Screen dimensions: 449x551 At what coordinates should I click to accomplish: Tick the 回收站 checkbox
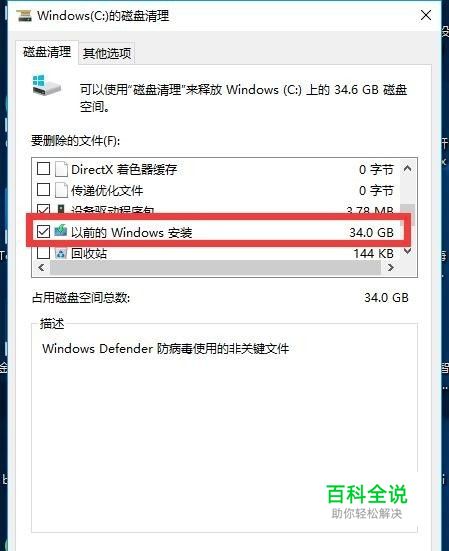pyautogui.click(x=44, y=253)
